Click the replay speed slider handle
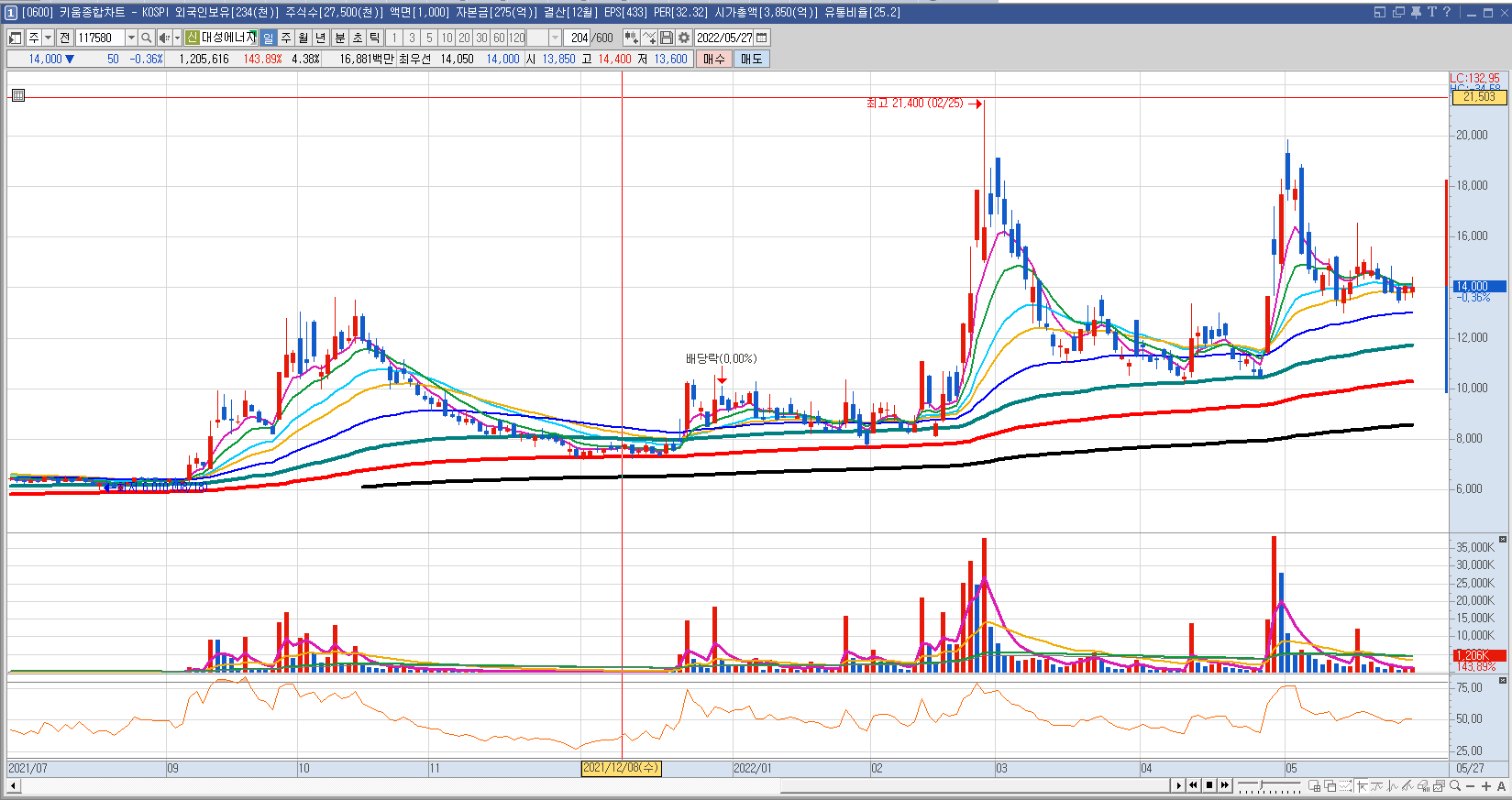 1261,784
